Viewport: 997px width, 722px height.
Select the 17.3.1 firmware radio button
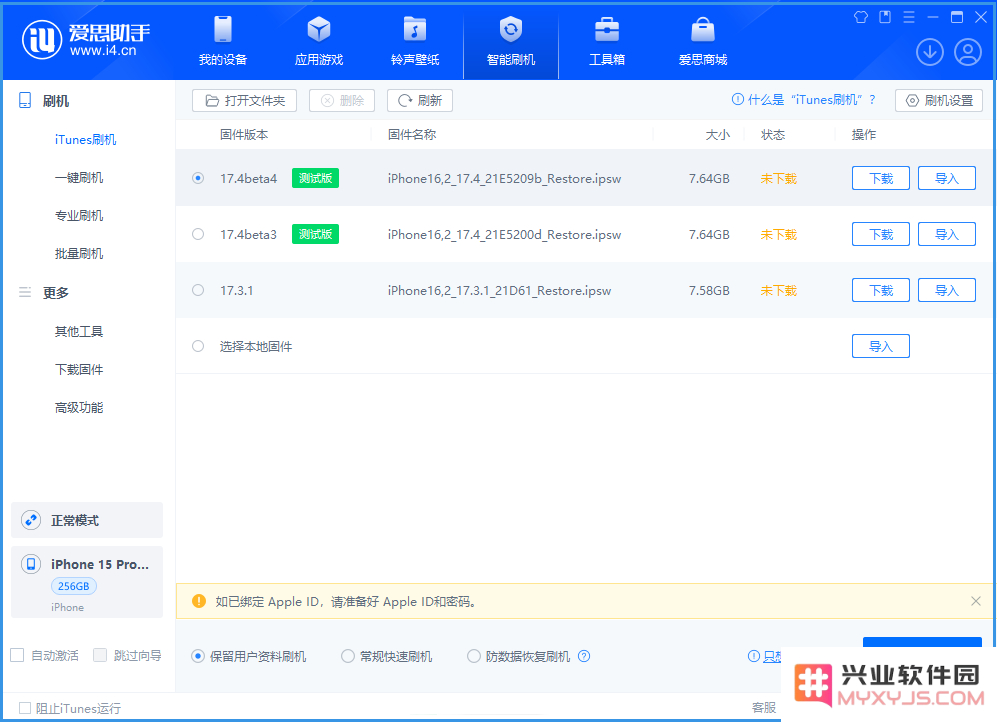[198, 290]
